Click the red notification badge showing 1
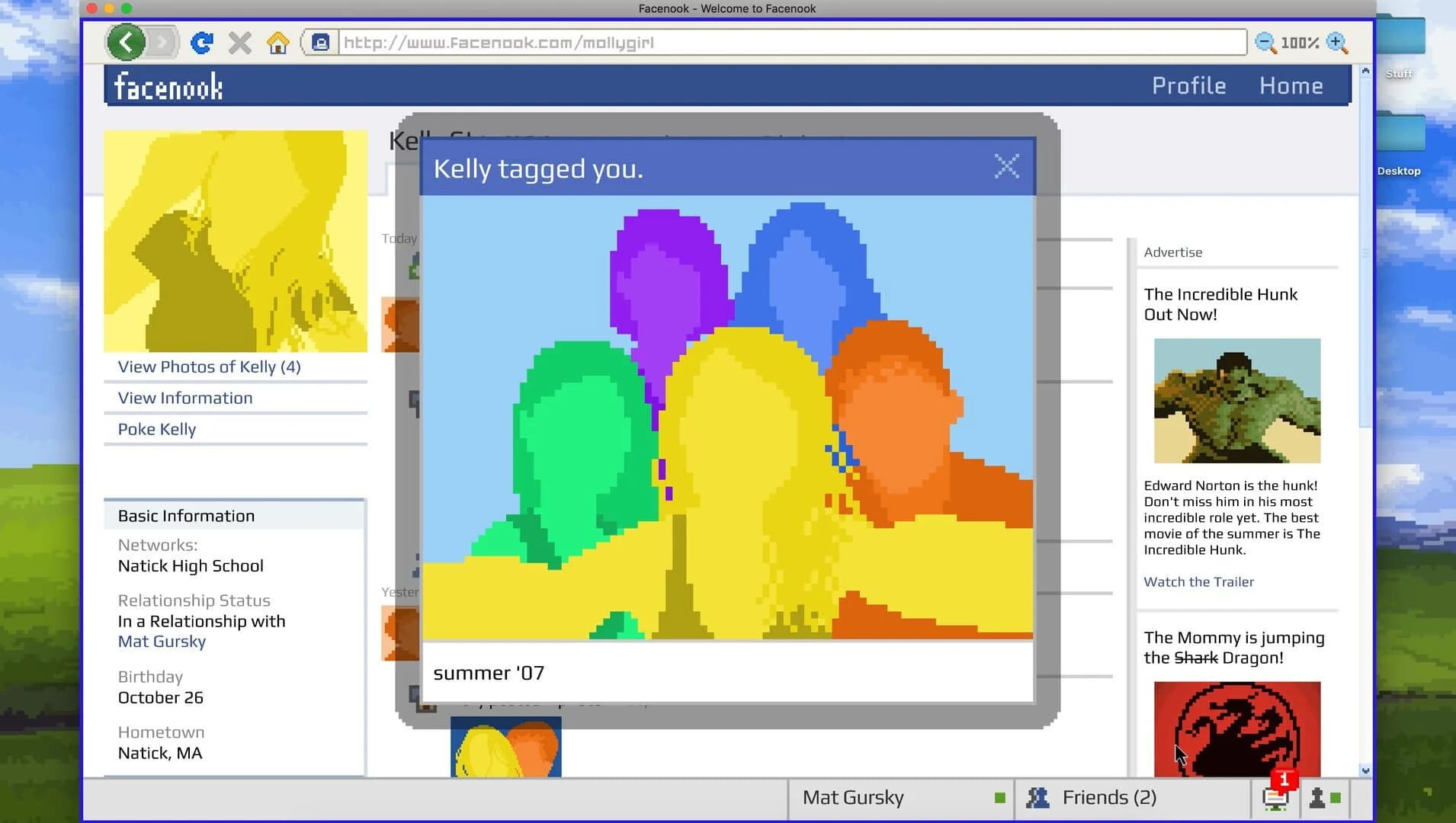 tap(1284, 780)
